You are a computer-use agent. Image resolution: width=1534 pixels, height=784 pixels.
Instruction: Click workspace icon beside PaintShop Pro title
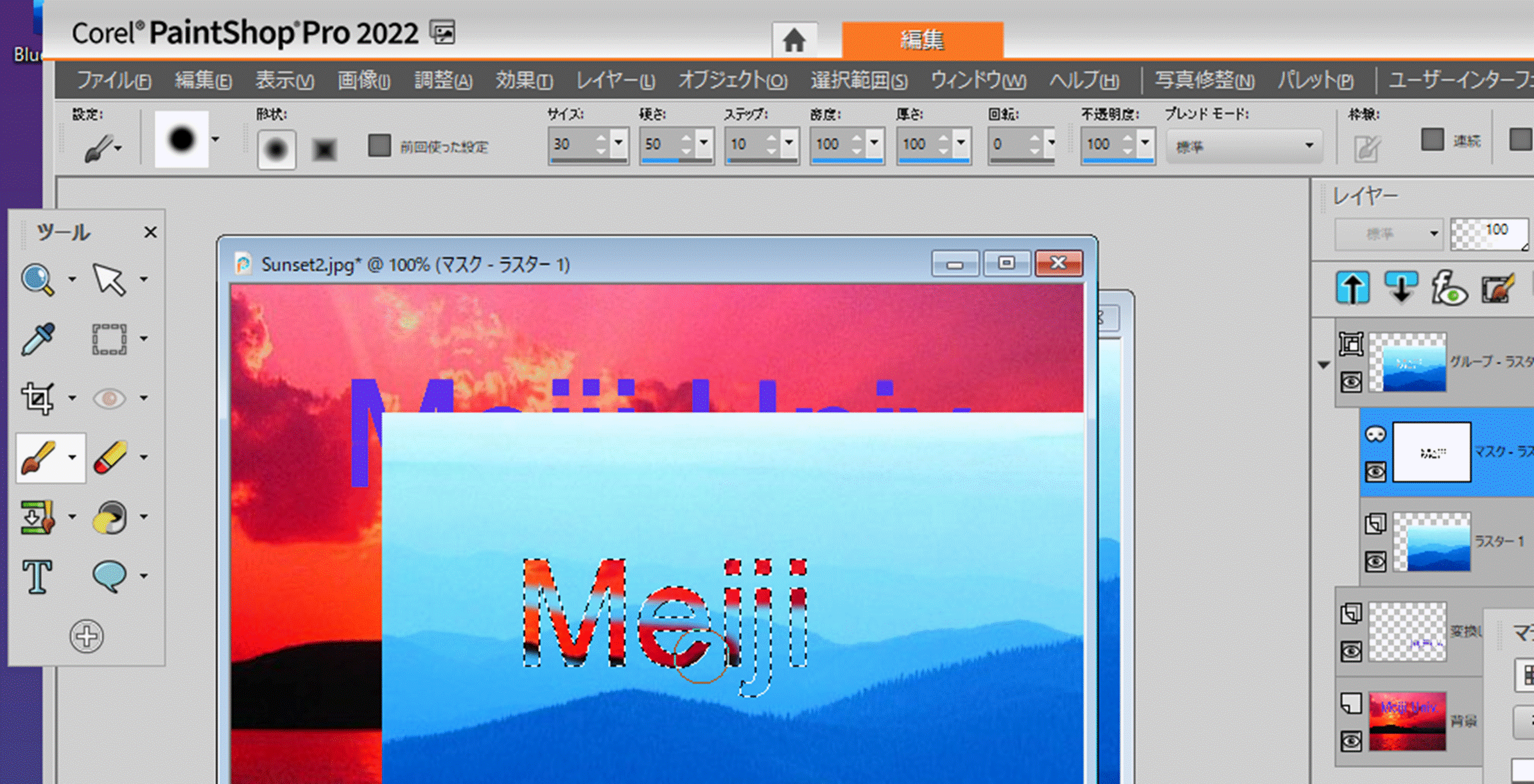(443, 33)
